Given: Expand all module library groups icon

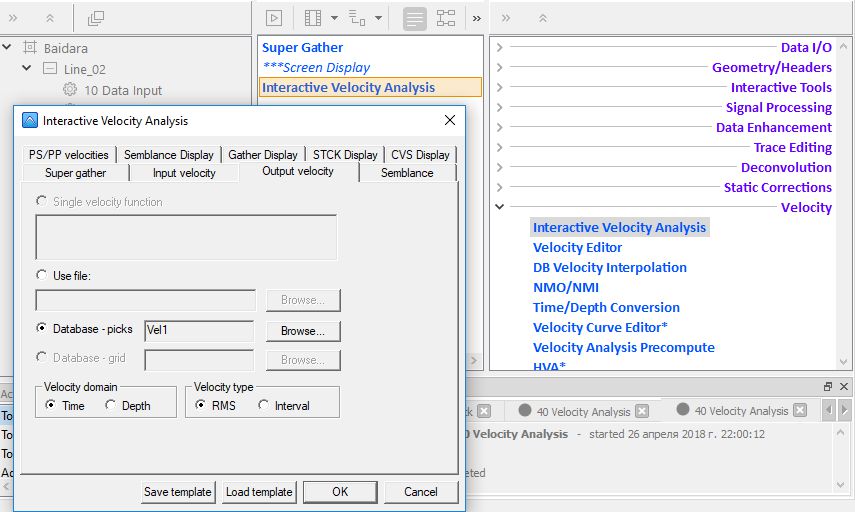Looking at the screenshot, I should tap(505, 18).
